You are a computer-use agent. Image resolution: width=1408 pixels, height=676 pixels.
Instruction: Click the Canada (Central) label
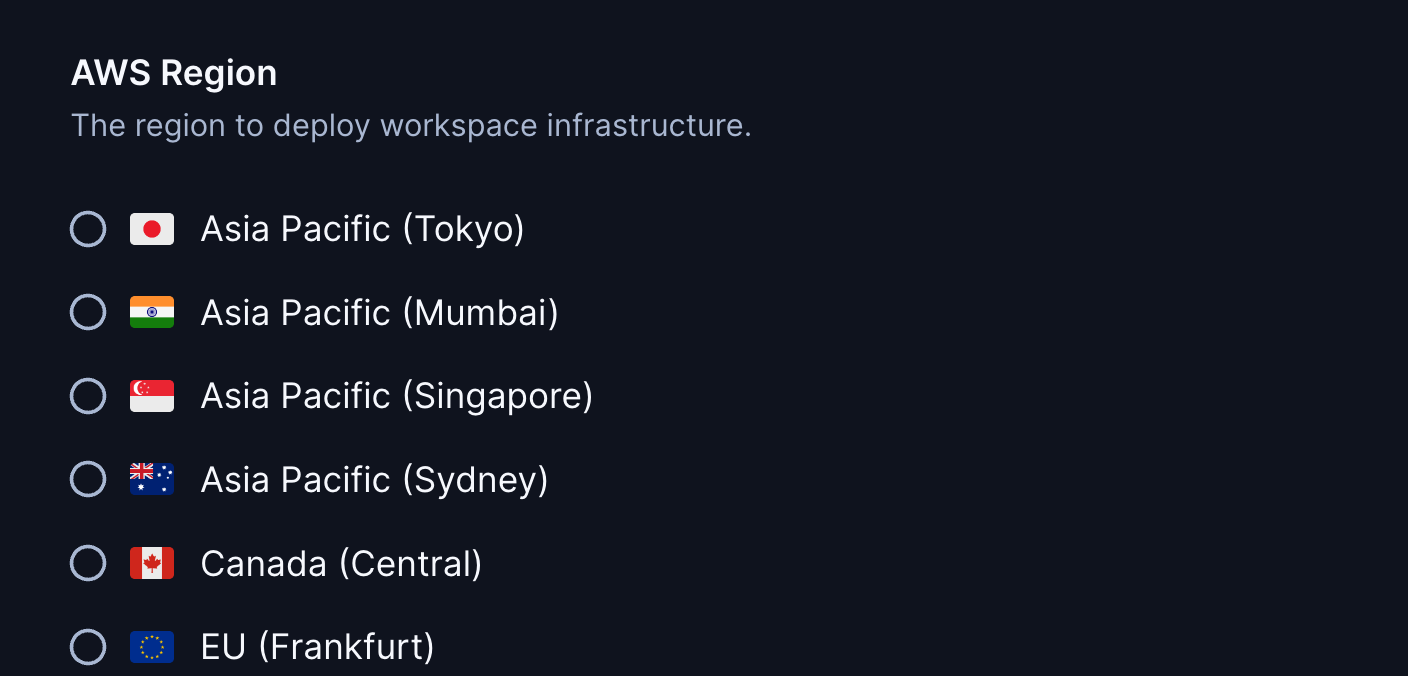341,563
